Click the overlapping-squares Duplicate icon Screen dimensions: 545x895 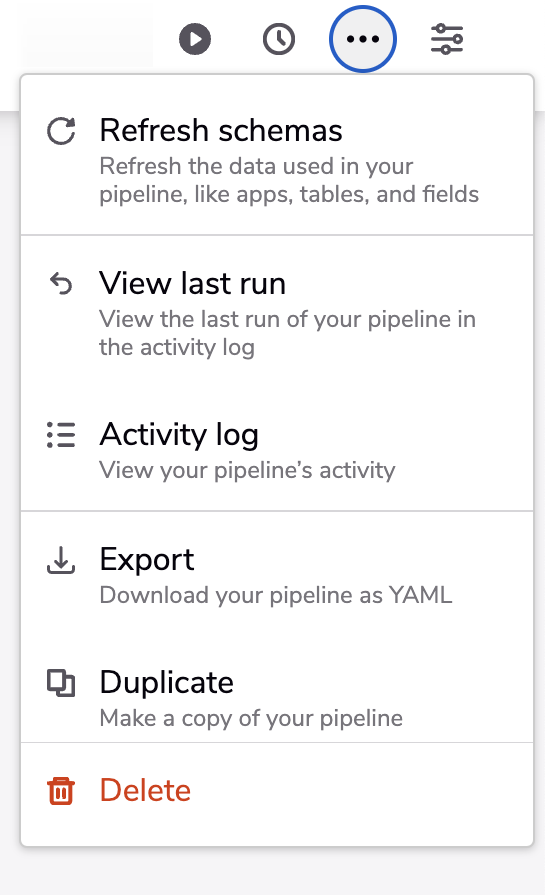60,683
